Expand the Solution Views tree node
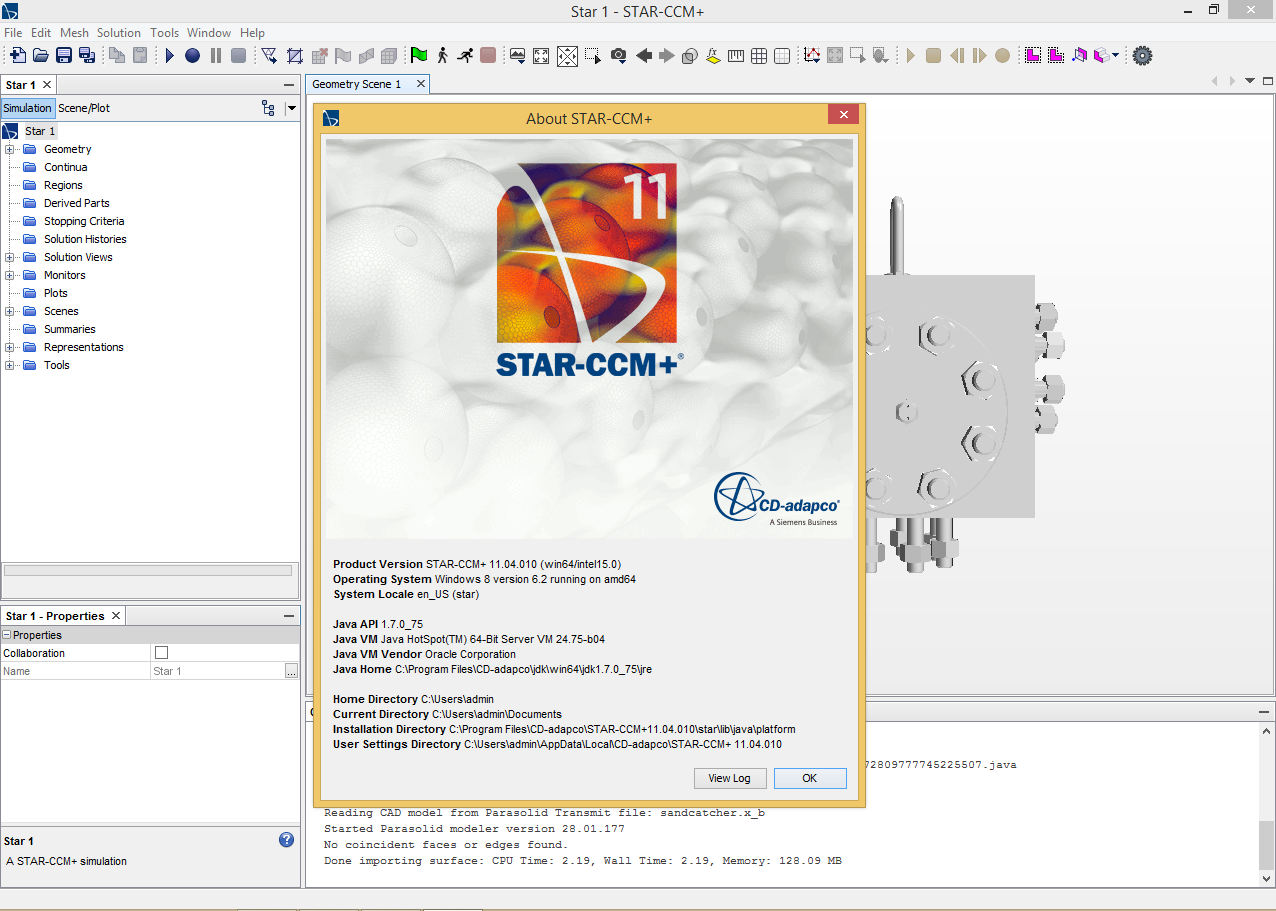The height and width of the screenshot is (911, 1276). pos(10,257)
